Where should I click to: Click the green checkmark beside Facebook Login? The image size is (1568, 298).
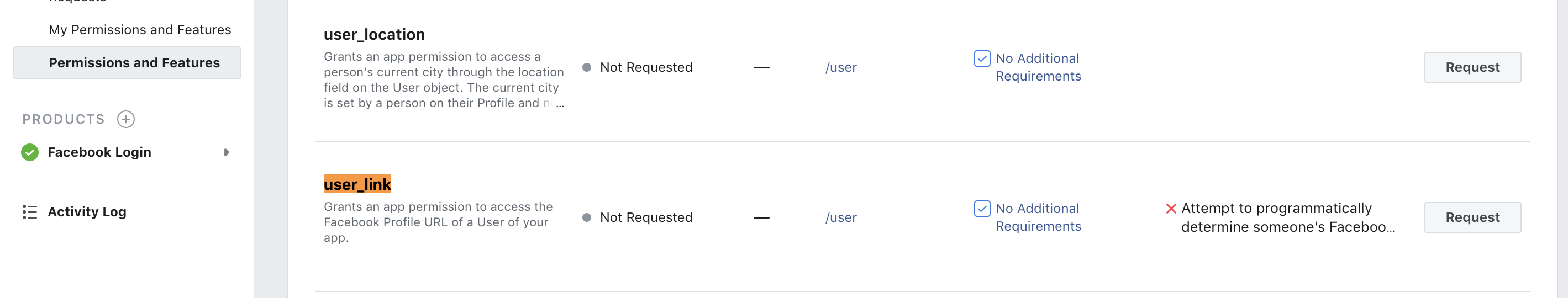coord(30,152)
